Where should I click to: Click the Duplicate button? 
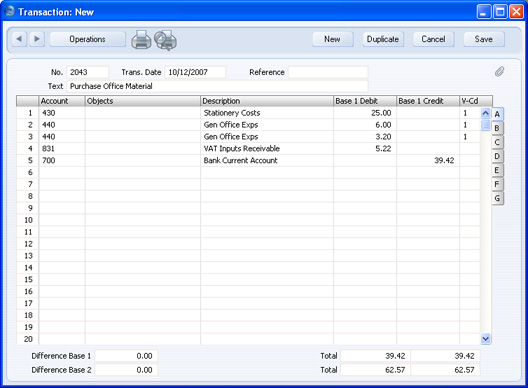click(383, 39)
